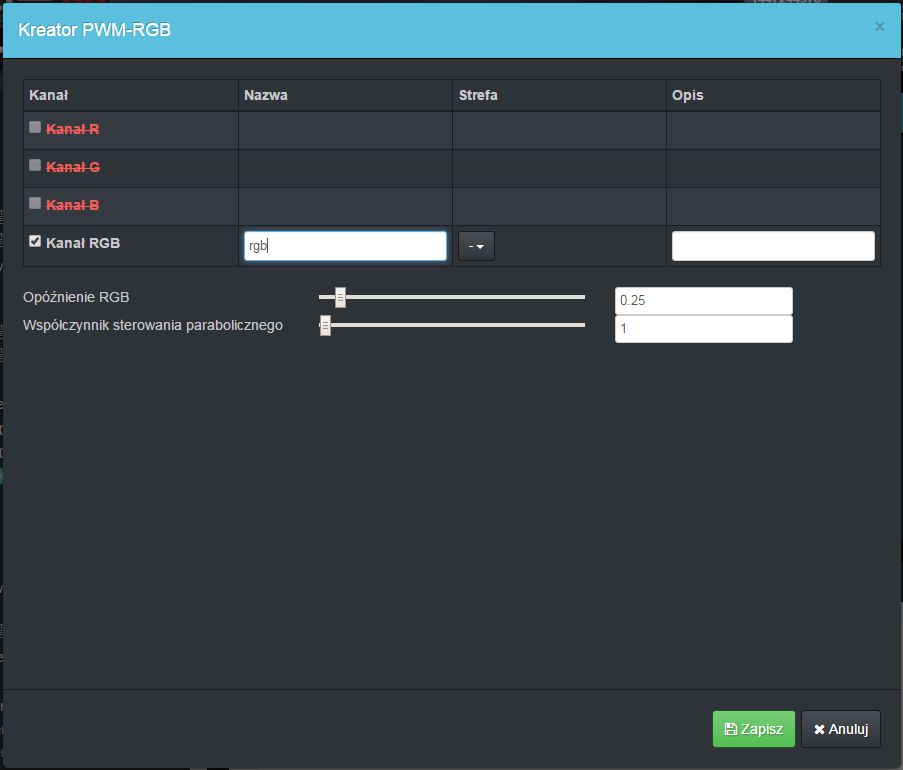Click the Kanał column header

pyautogui.click(x=48, y=95)
